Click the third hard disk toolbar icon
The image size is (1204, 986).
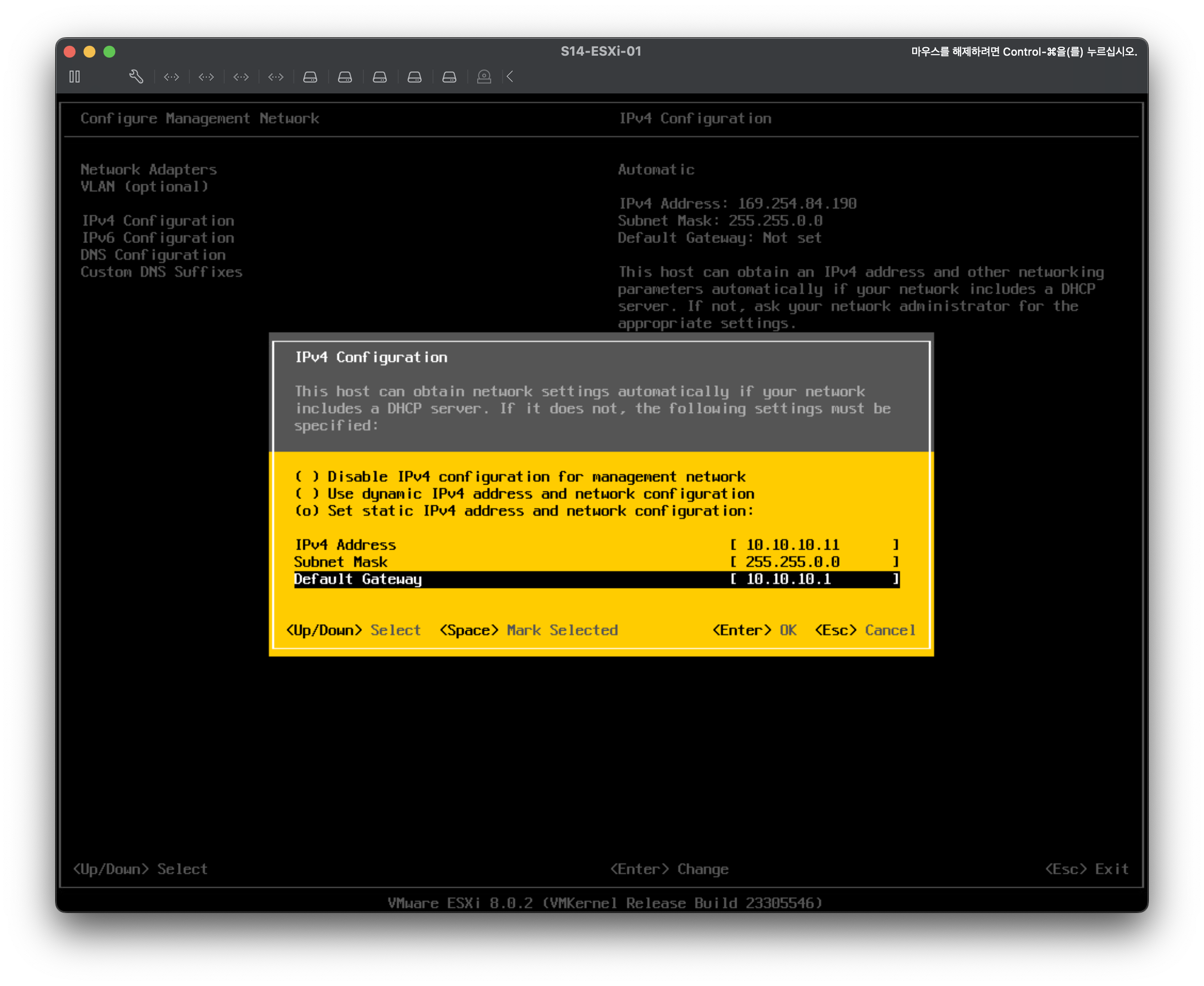tap(380, 77)
